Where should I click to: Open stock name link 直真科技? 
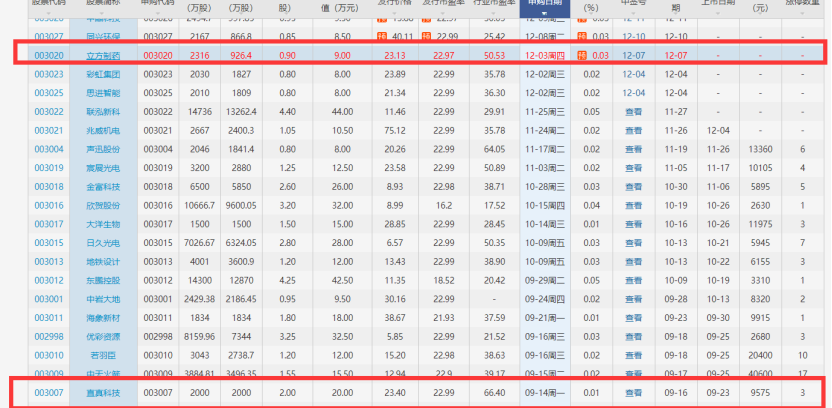(x=103, y=393)
